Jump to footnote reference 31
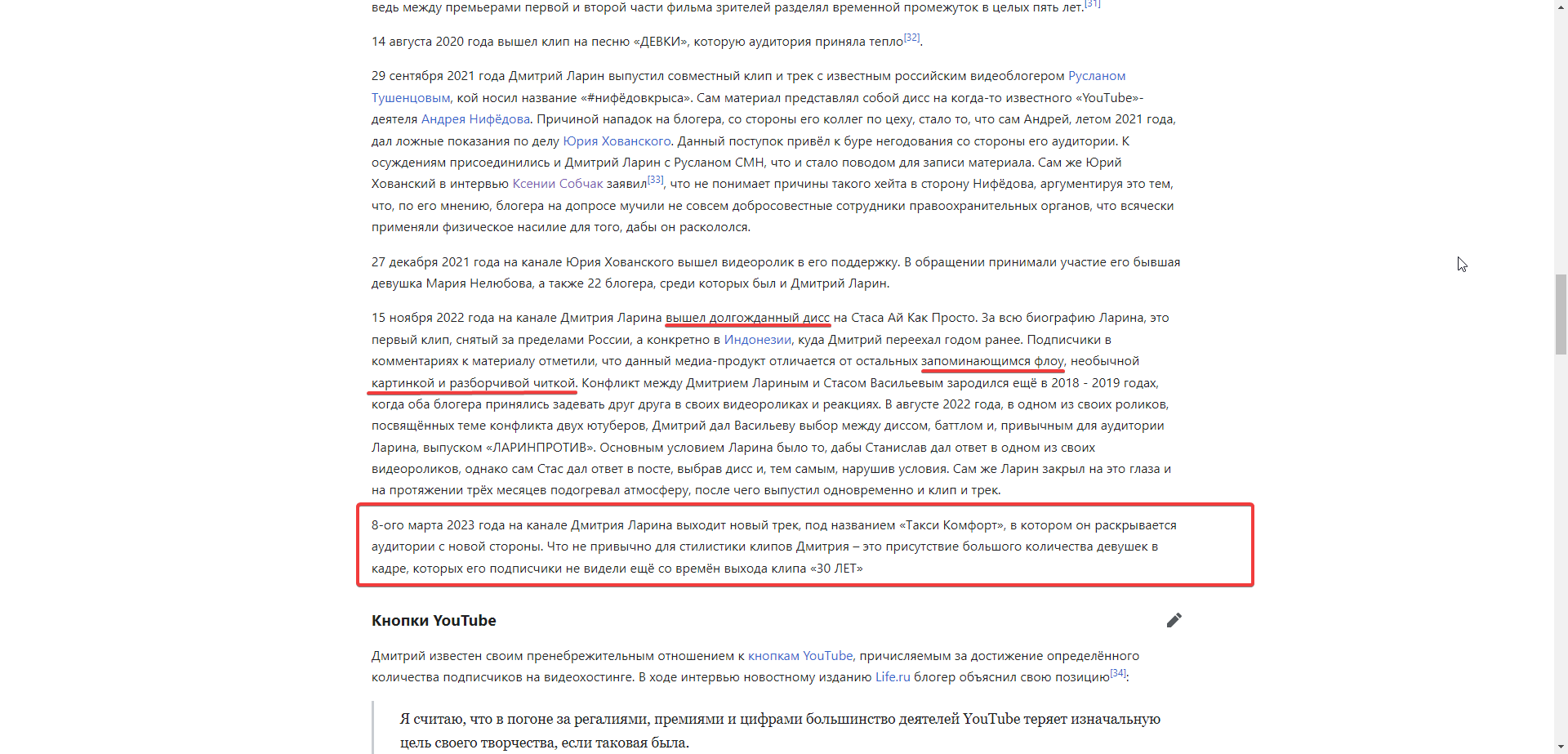The width and height of the screenshot is (1568, 754). pos(1093,3)
